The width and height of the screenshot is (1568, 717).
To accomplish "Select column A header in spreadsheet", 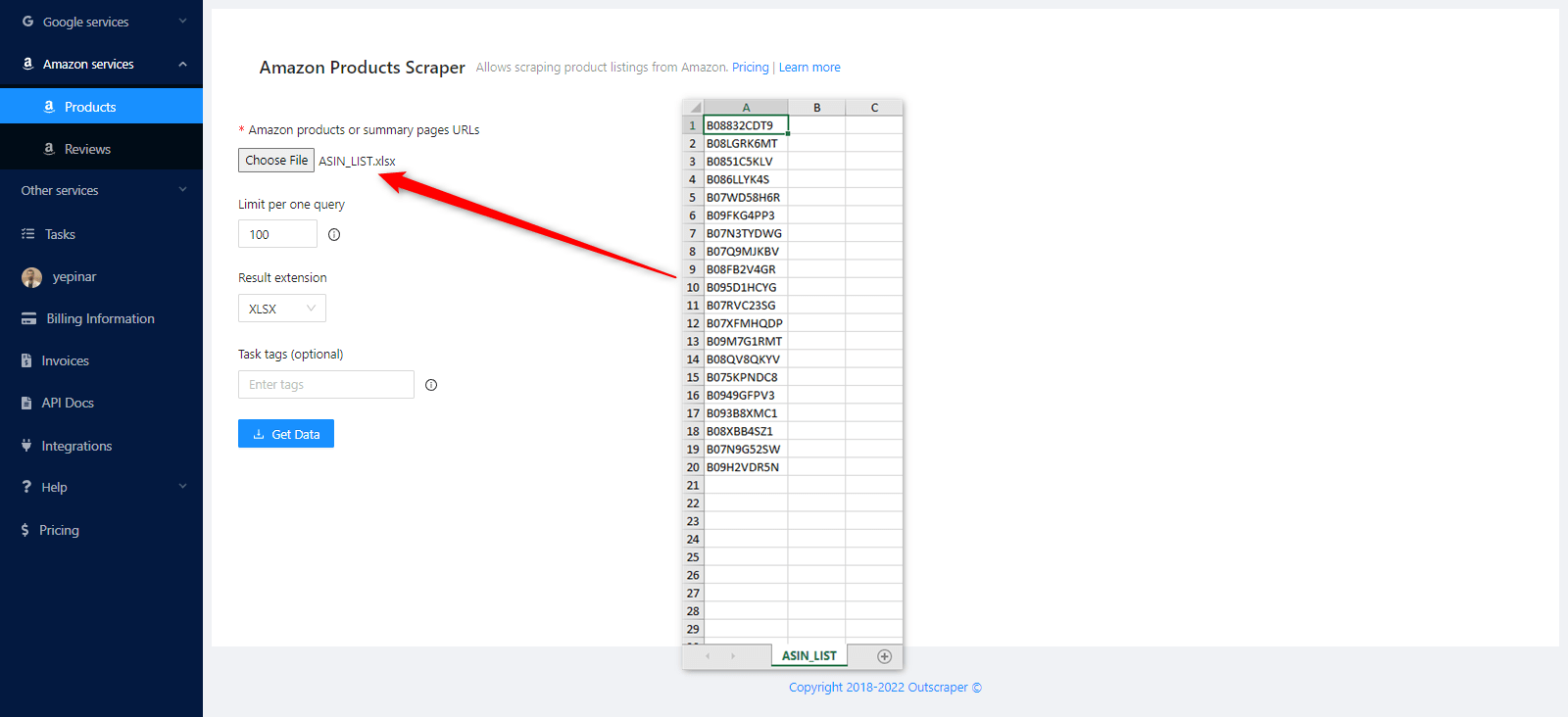I will [746, 107].
